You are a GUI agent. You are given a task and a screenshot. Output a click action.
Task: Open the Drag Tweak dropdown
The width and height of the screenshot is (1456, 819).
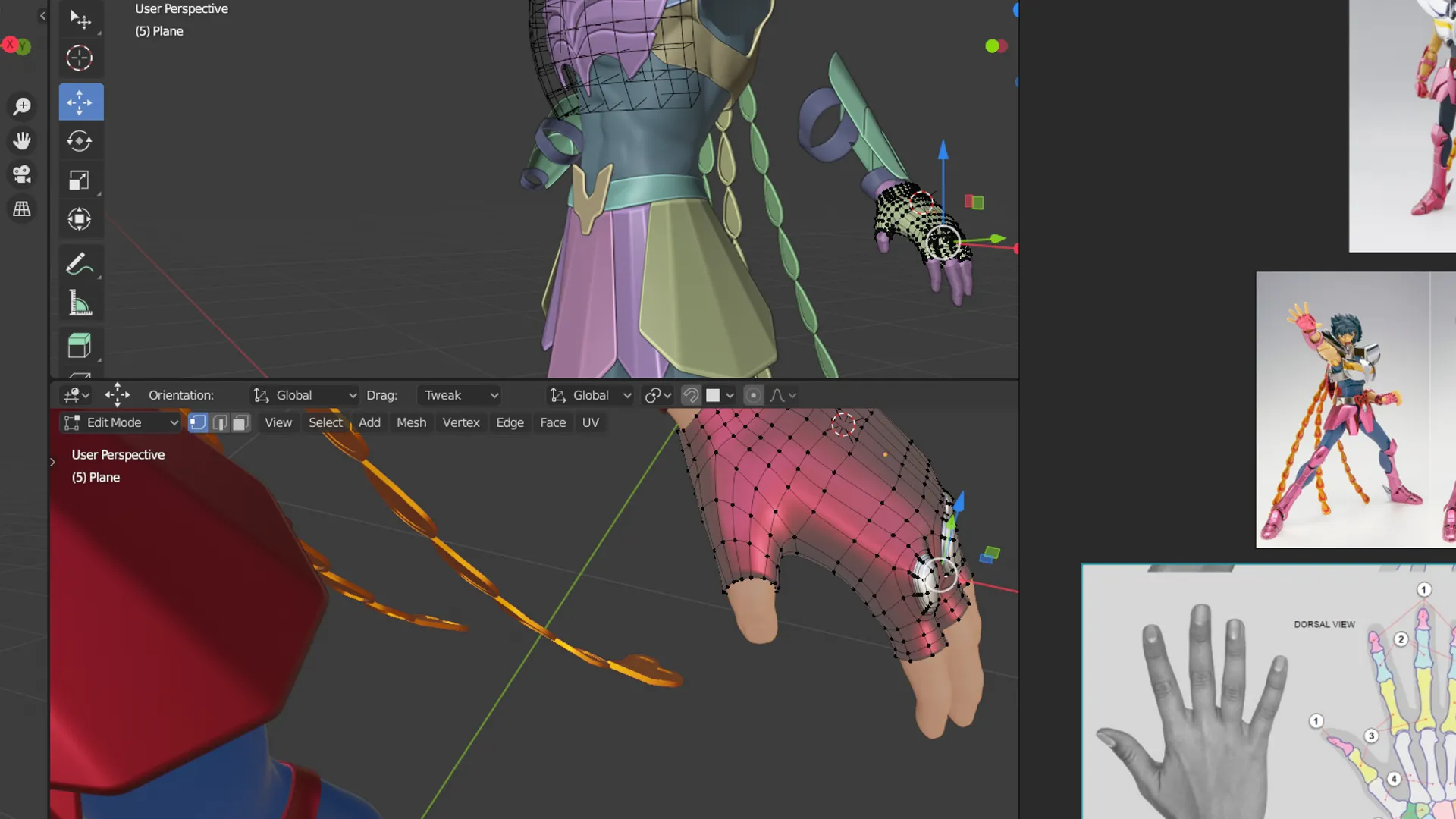tap(460, 395)
